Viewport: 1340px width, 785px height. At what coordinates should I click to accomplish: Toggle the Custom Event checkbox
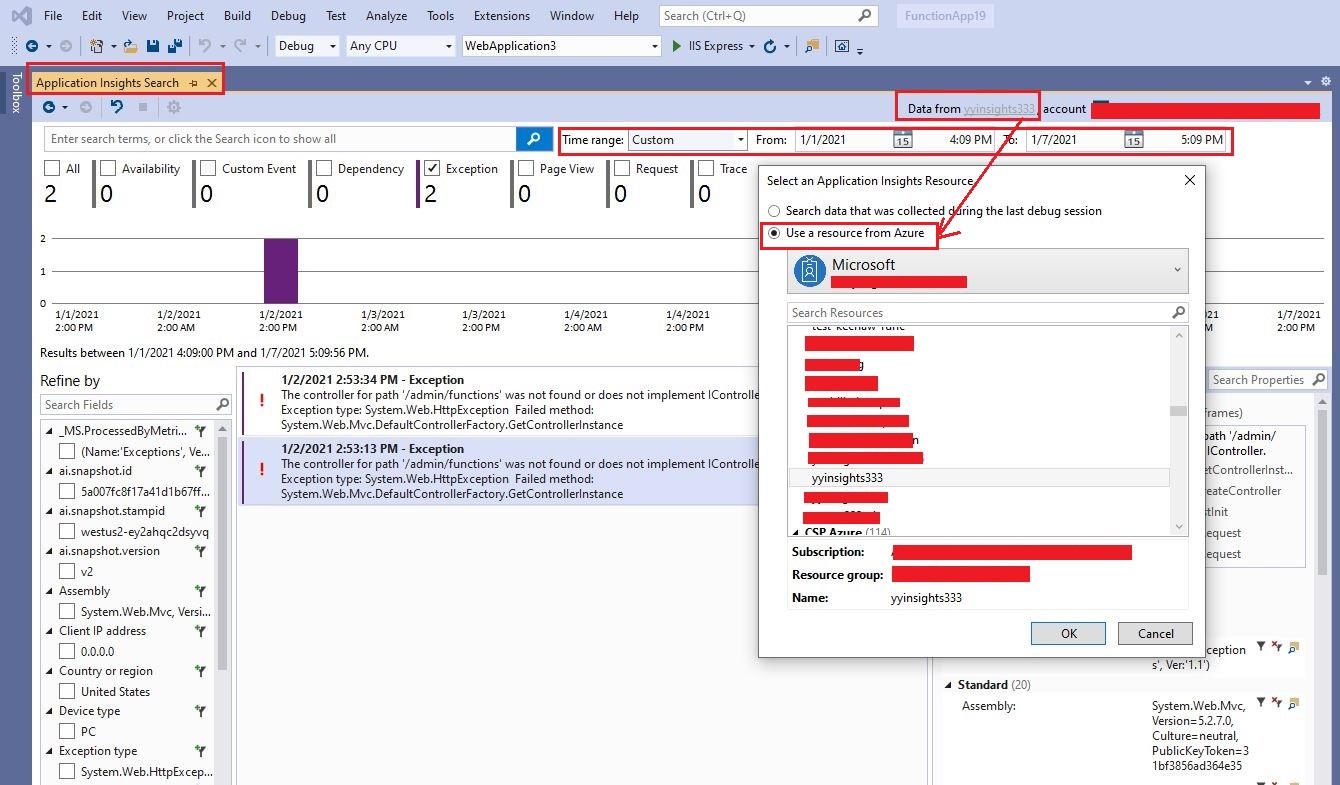click(x=208, y=169)
